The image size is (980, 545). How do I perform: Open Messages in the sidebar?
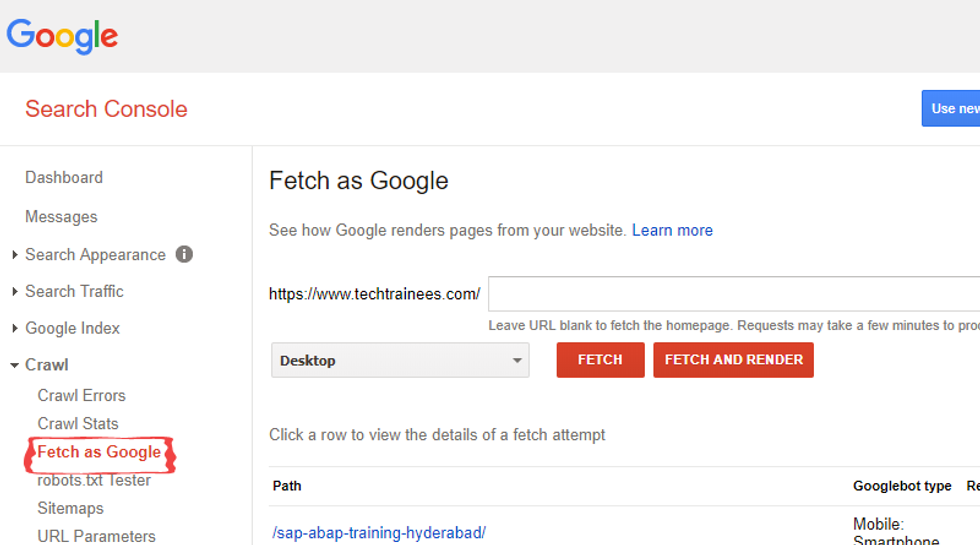click(x=61, y=217)
